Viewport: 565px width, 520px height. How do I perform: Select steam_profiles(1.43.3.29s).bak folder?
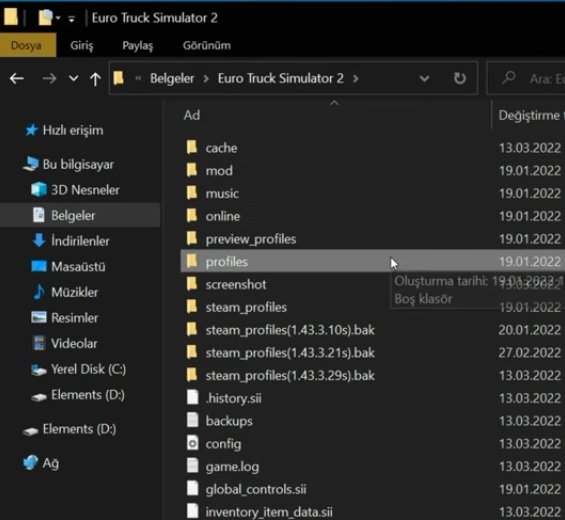coord(290,375)
